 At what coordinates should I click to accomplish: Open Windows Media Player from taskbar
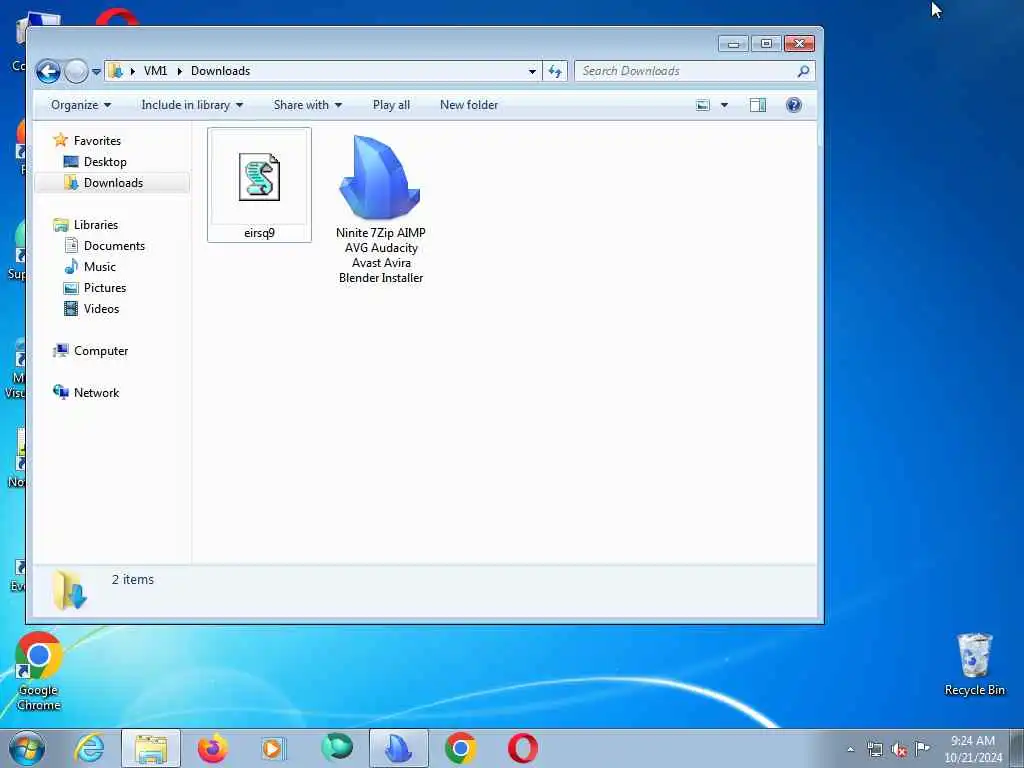pyautogui.click(x=273, y=748)
